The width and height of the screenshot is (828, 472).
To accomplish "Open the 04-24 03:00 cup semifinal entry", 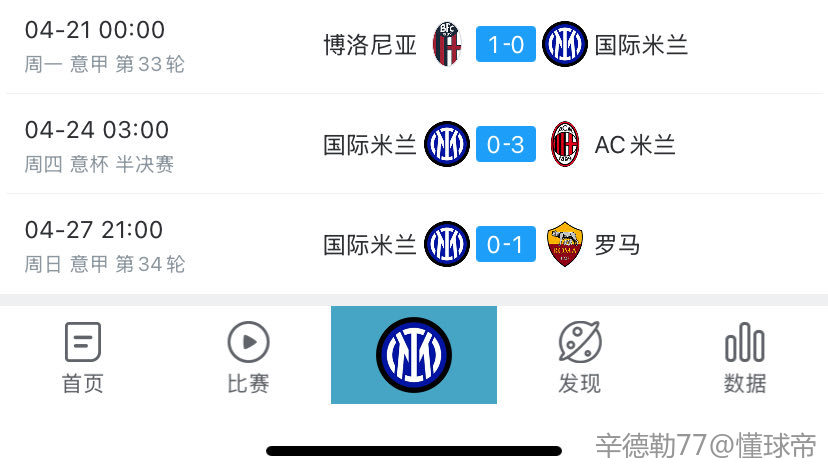I will (x=414, y=144).
